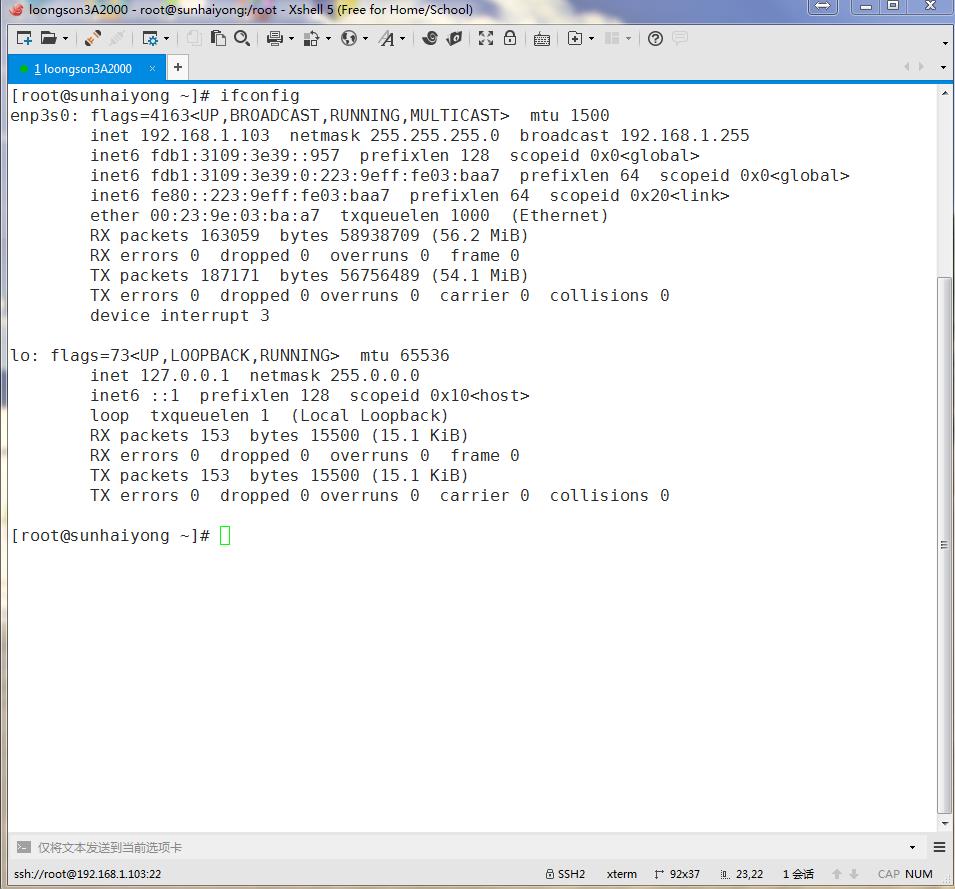
Task: Click the title bar double-arrow toggle button
Action: (822, 7)
